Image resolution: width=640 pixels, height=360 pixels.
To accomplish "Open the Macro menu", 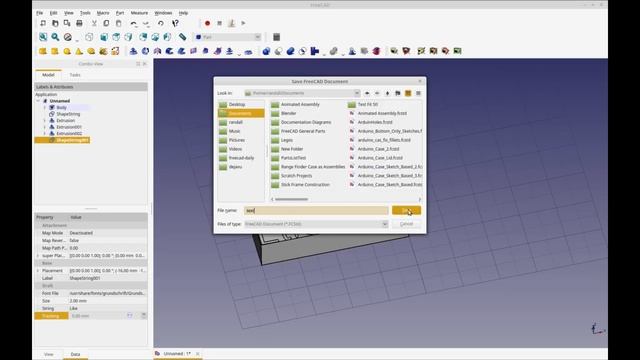I will [x=103, y=13].
